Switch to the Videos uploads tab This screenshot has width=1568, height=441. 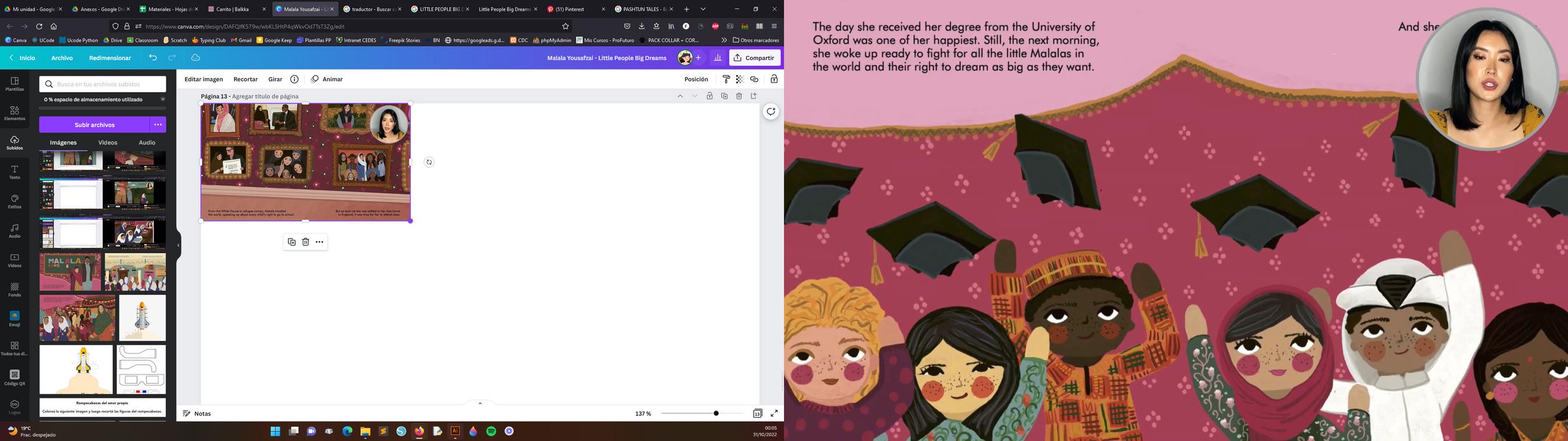(108, 142)
